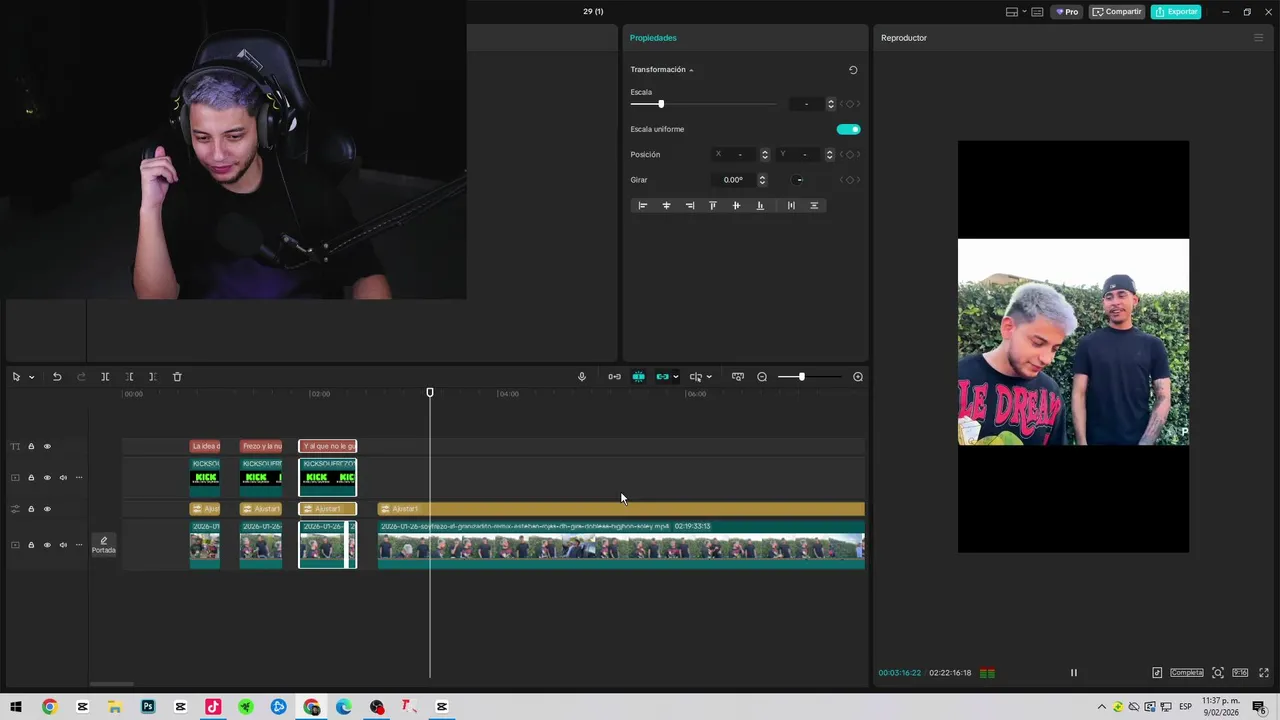The image size is (1280, 720).
Task: Click the trash delete icon in timeline toolbar
Action: point(177,377)
